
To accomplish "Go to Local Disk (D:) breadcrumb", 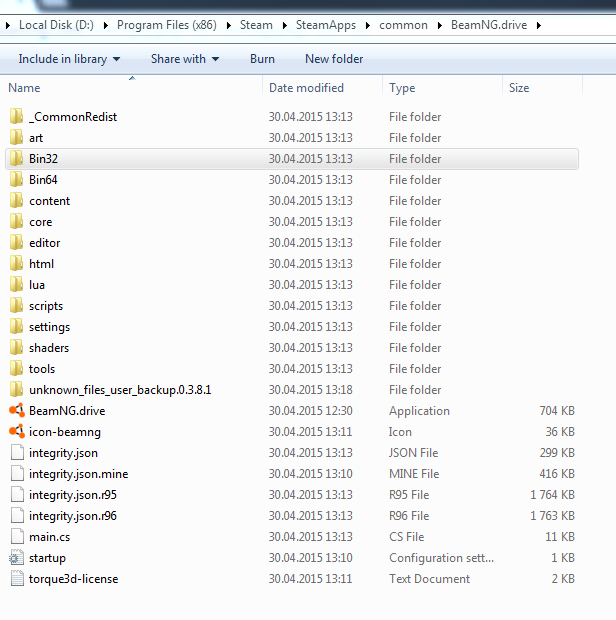I will [57, 25].
